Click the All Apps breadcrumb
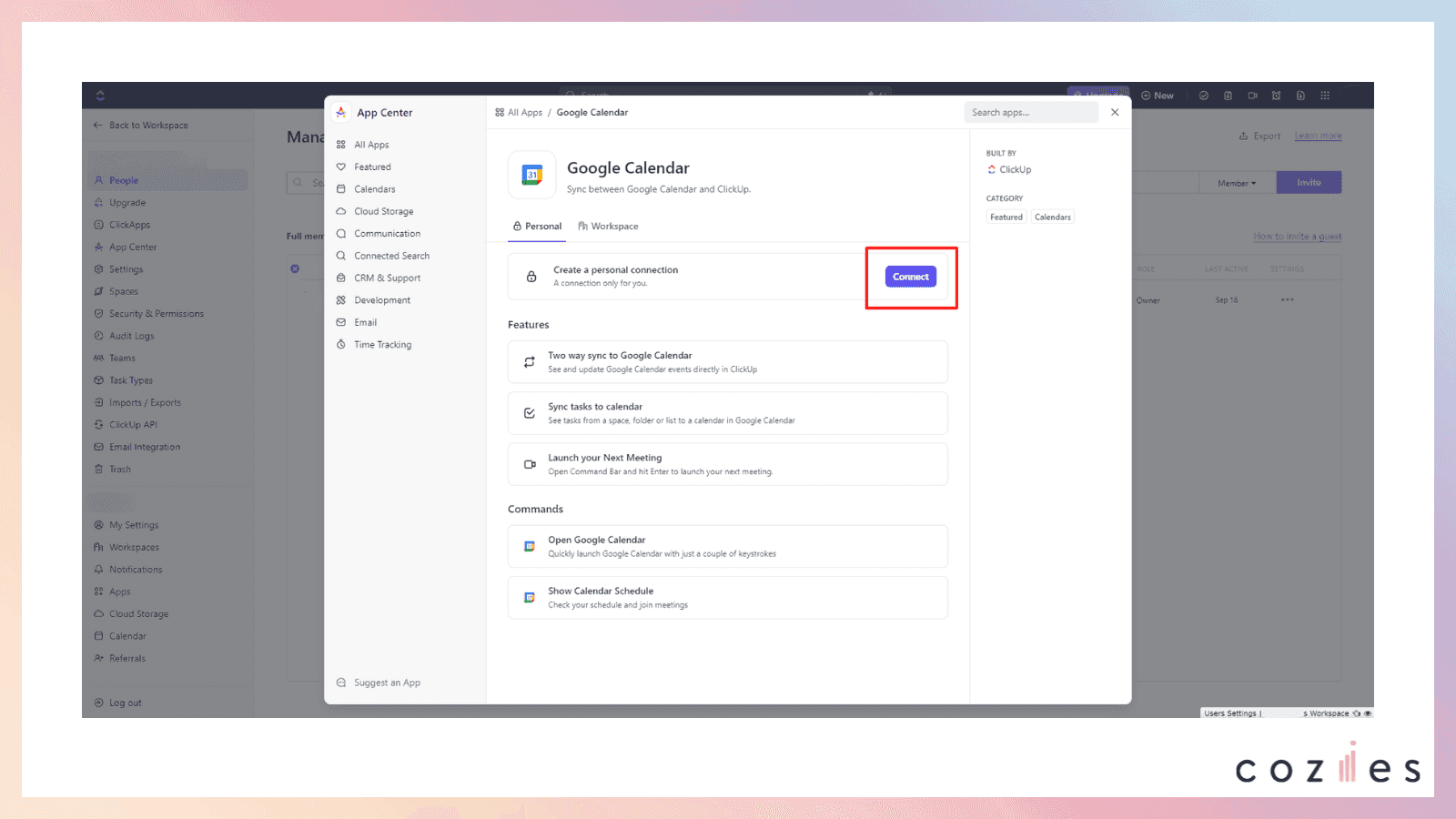Viewport: 1456px width, 819px height. pyautogui.click(x=519, y=113)
